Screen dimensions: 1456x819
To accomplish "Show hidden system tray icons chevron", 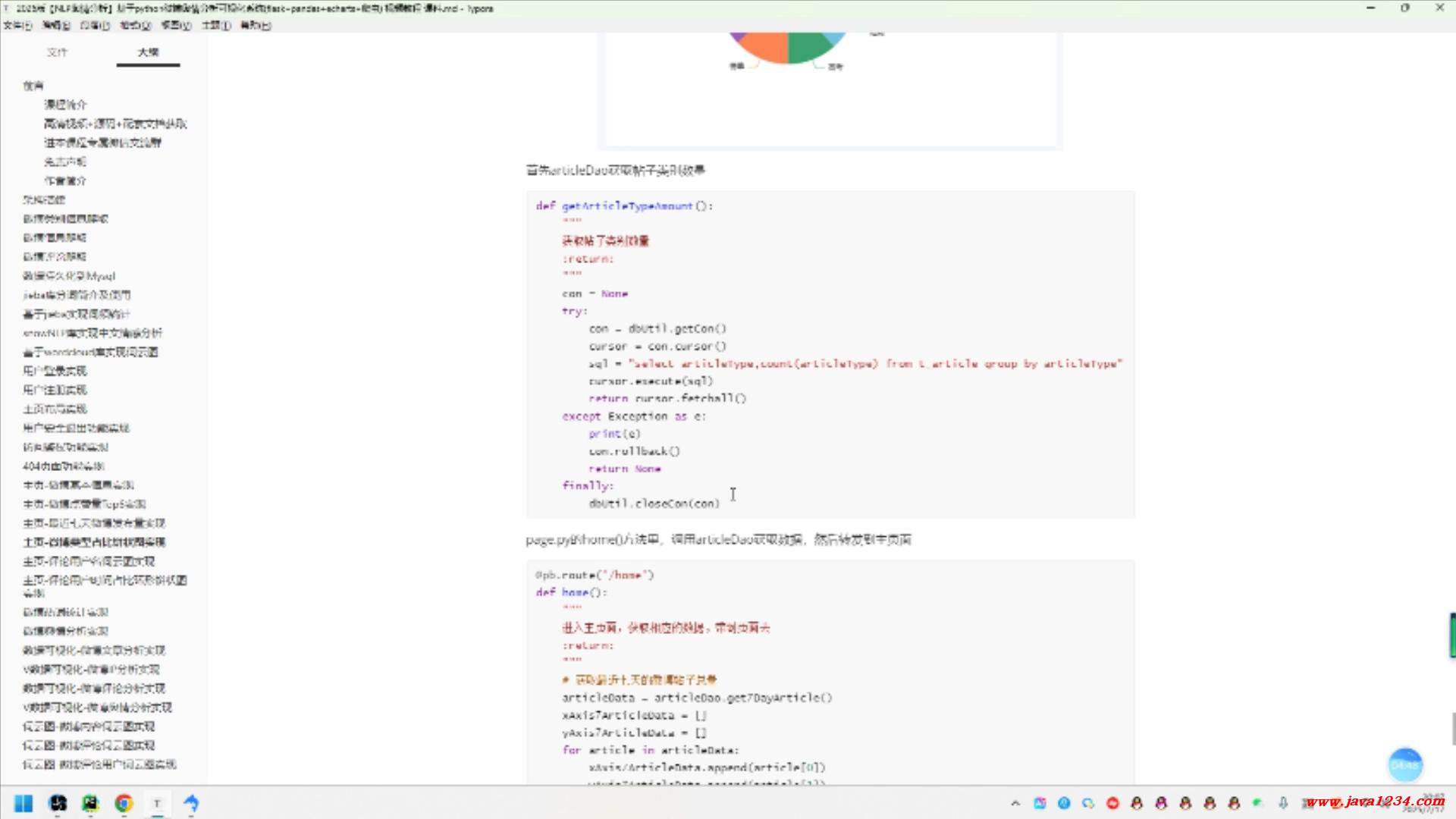I will [1015, 803].
